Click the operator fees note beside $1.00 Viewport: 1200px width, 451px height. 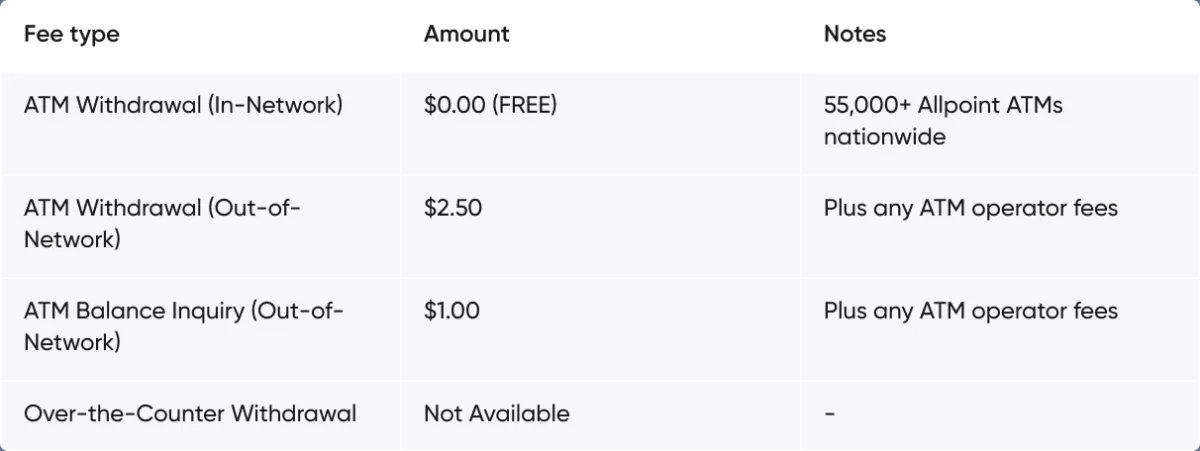[970, 311]
